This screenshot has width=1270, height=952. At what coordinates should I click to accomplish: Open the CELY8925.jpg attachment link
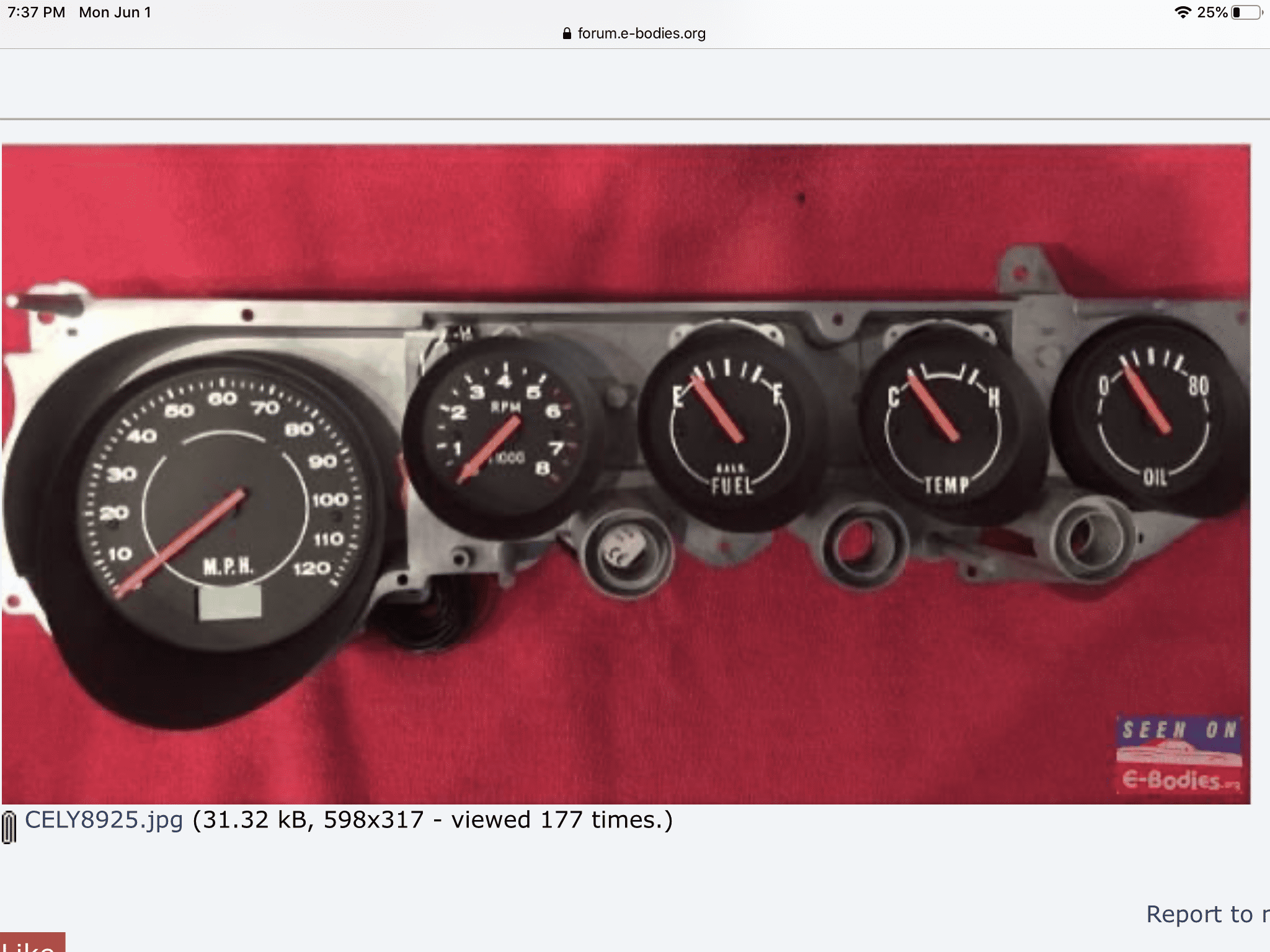pyautogui.click(x=104, y=820)
